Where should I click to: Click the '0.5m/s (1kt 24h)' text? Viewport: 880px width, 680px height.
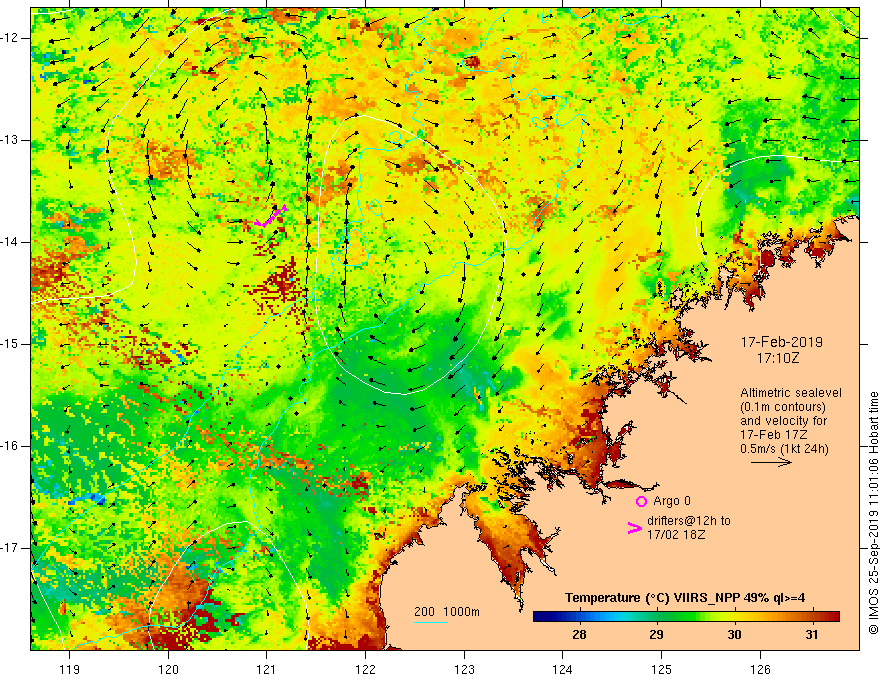pos(783,448)
